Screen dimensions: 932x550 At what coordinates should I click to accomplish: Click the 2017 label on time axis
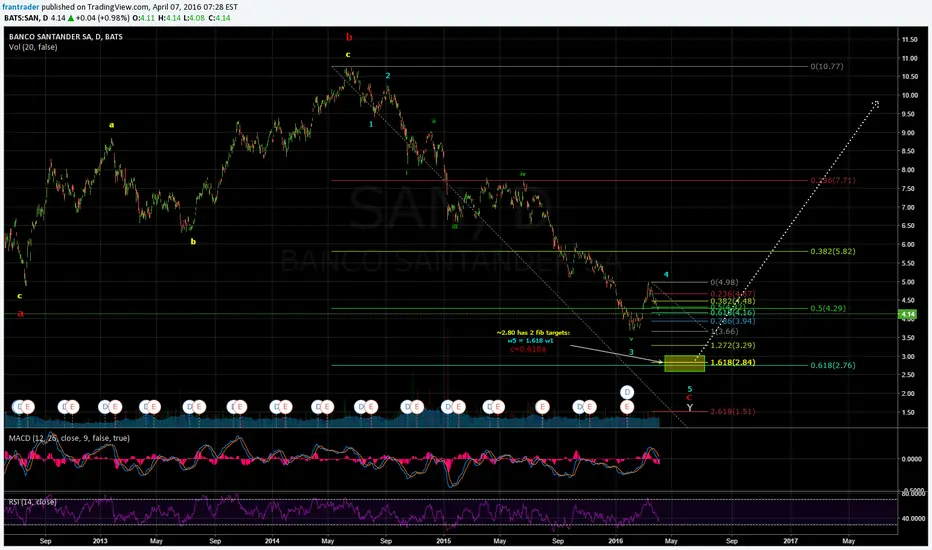point(790,540)
